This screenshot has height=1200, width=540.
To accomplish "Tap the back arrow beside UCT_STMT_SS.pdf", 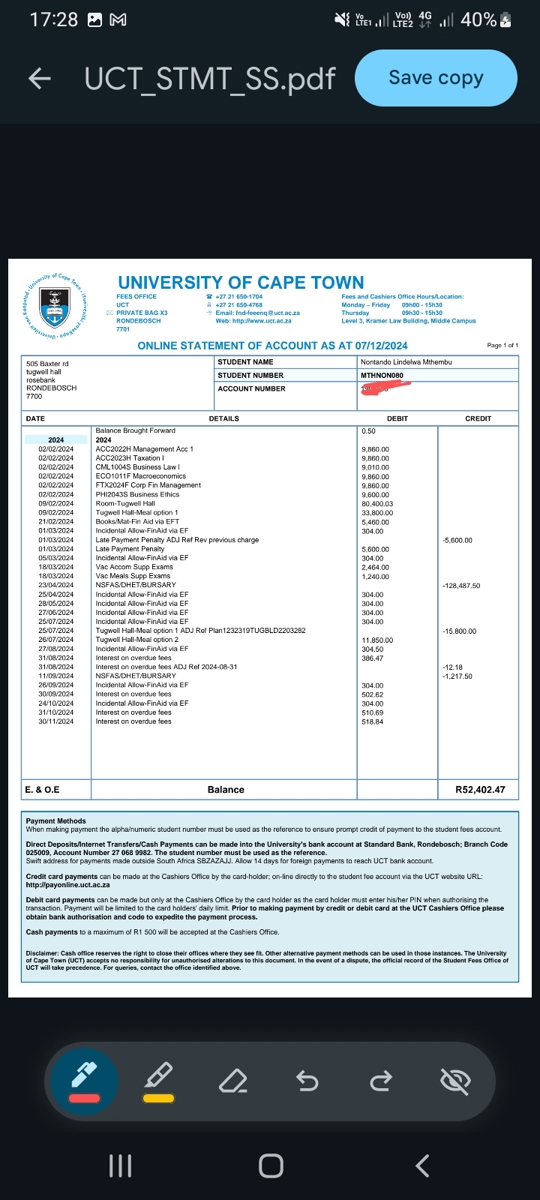I will (x=40, y=78).
